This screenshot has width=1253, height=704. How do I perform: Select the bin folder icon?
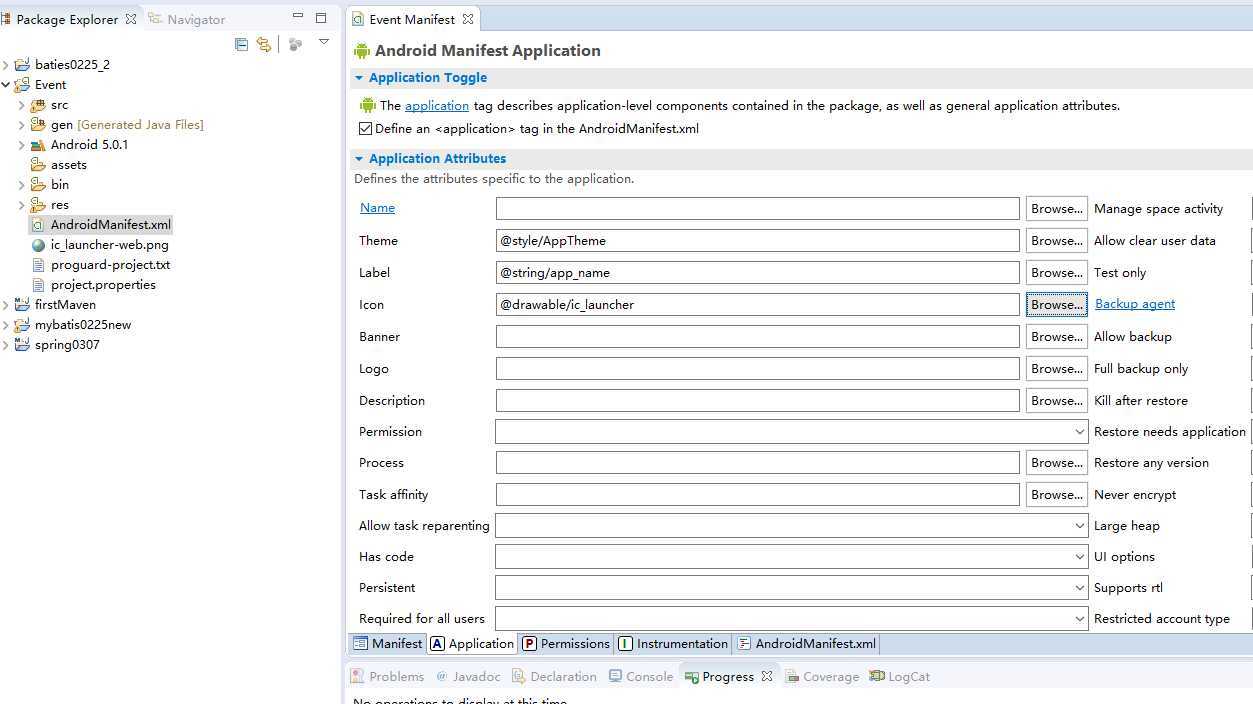pyautogui.click(x=38, y=185)
